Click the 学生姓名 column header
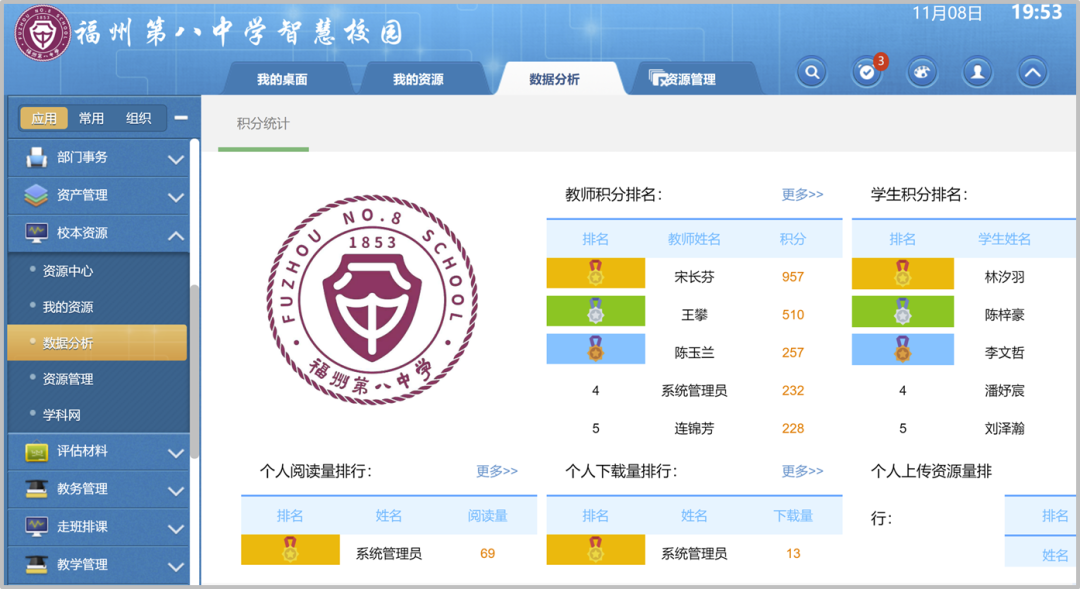 (1004, 239)
